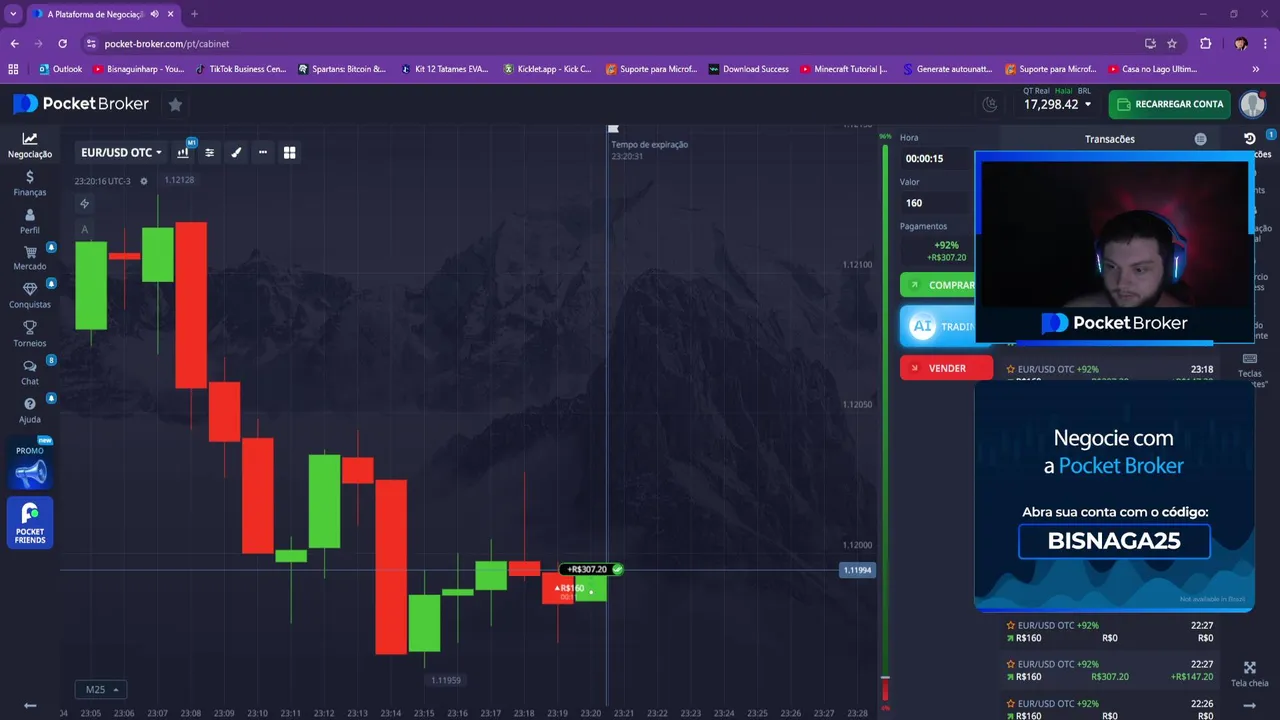Click the trader sentiment bar beside chart
This screenshot has height=720, width=1280.
pyautogui.click(x=885, y=423)
